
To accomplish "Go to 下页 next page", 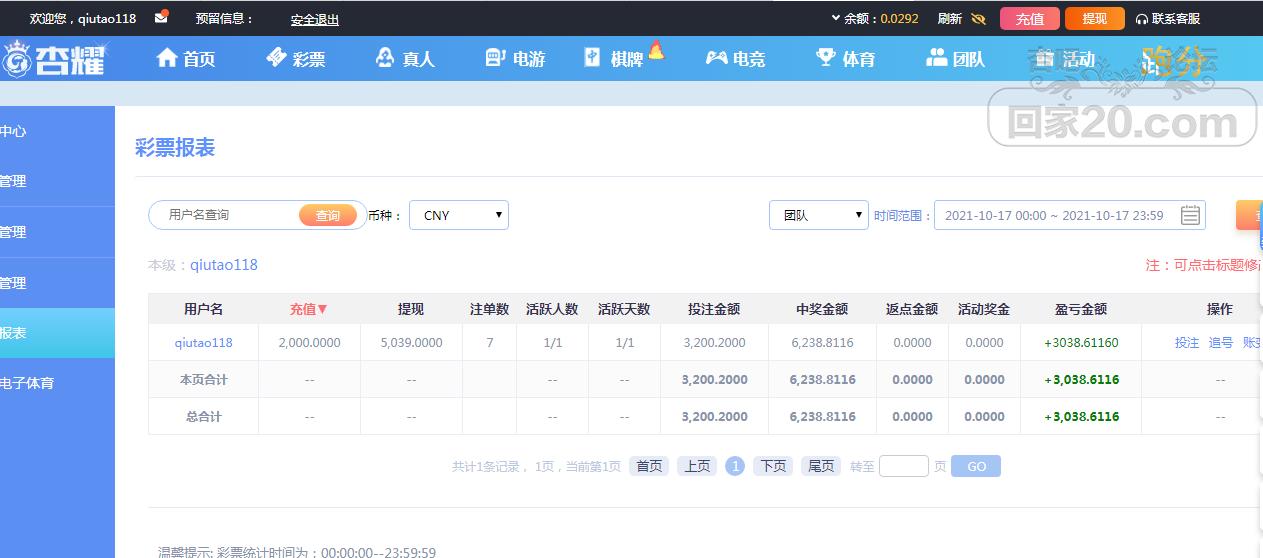I will 773,466.
